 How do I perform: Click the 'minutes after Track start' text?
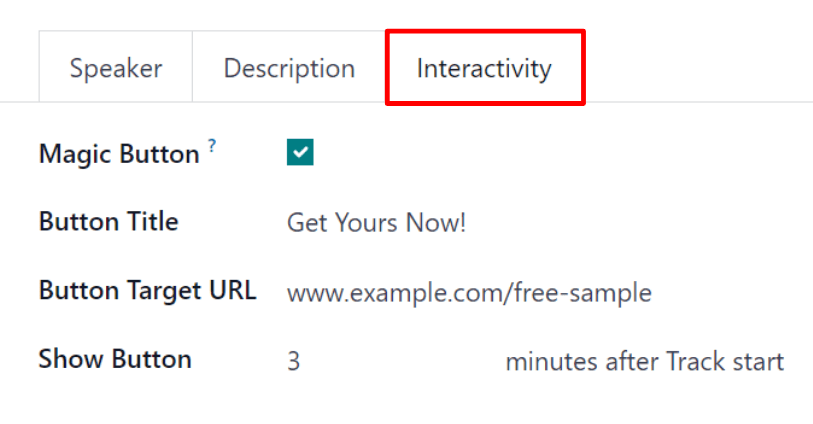pyautogui.click(x=644, y=361)
